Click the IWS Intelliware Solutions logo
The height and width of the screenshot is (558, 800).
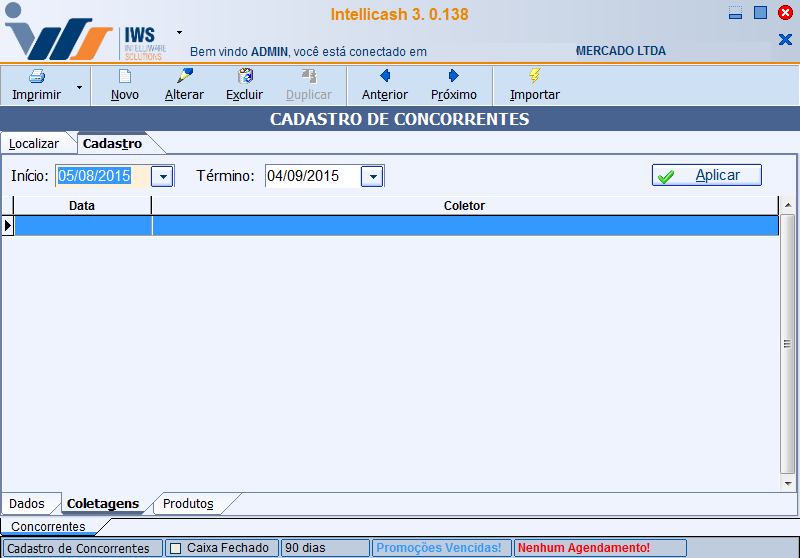[86, 34]
